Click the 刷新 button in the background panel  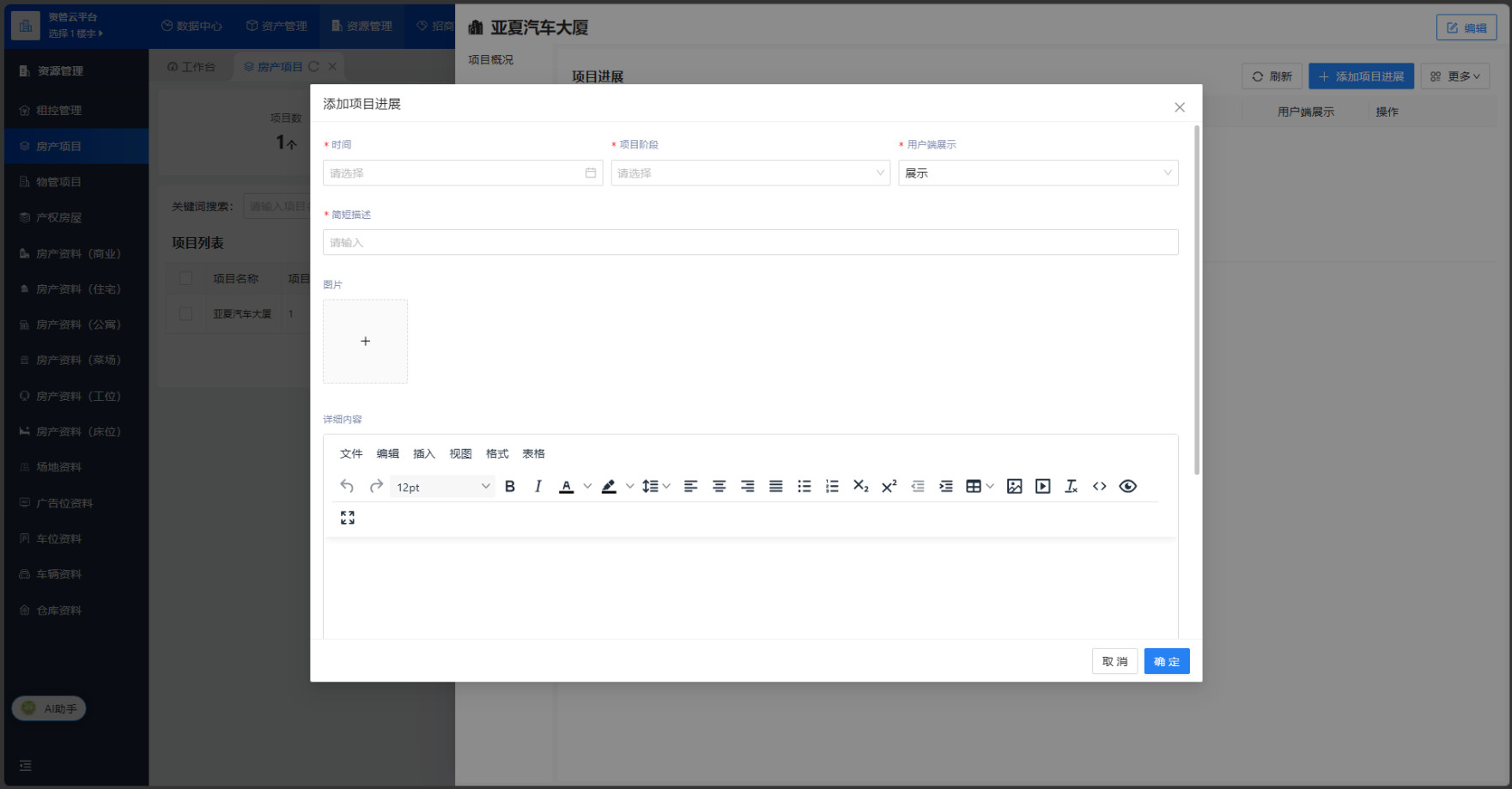(1272, 76)
